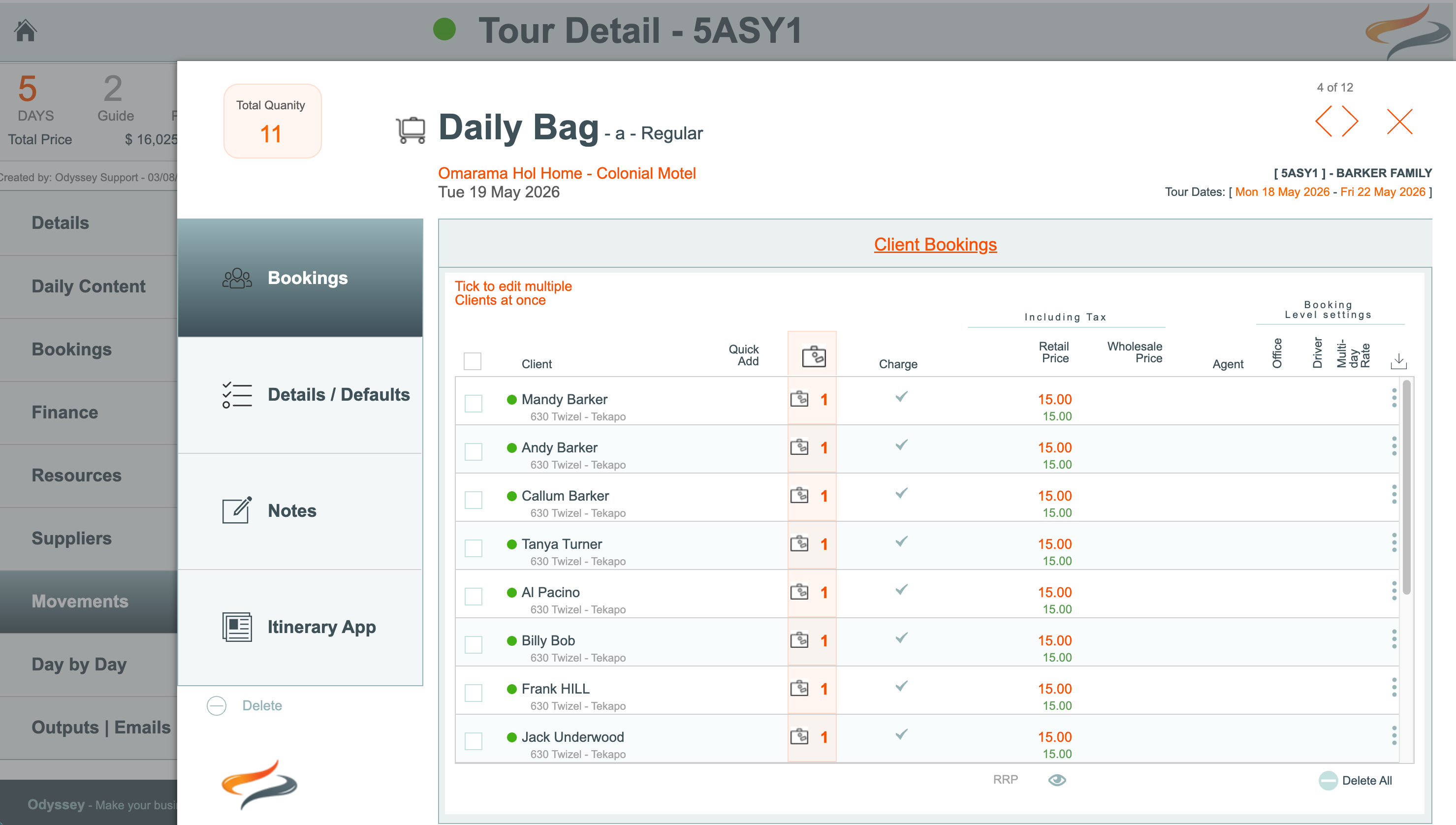Click bag icon for Al Pacino

click(799, 592)
